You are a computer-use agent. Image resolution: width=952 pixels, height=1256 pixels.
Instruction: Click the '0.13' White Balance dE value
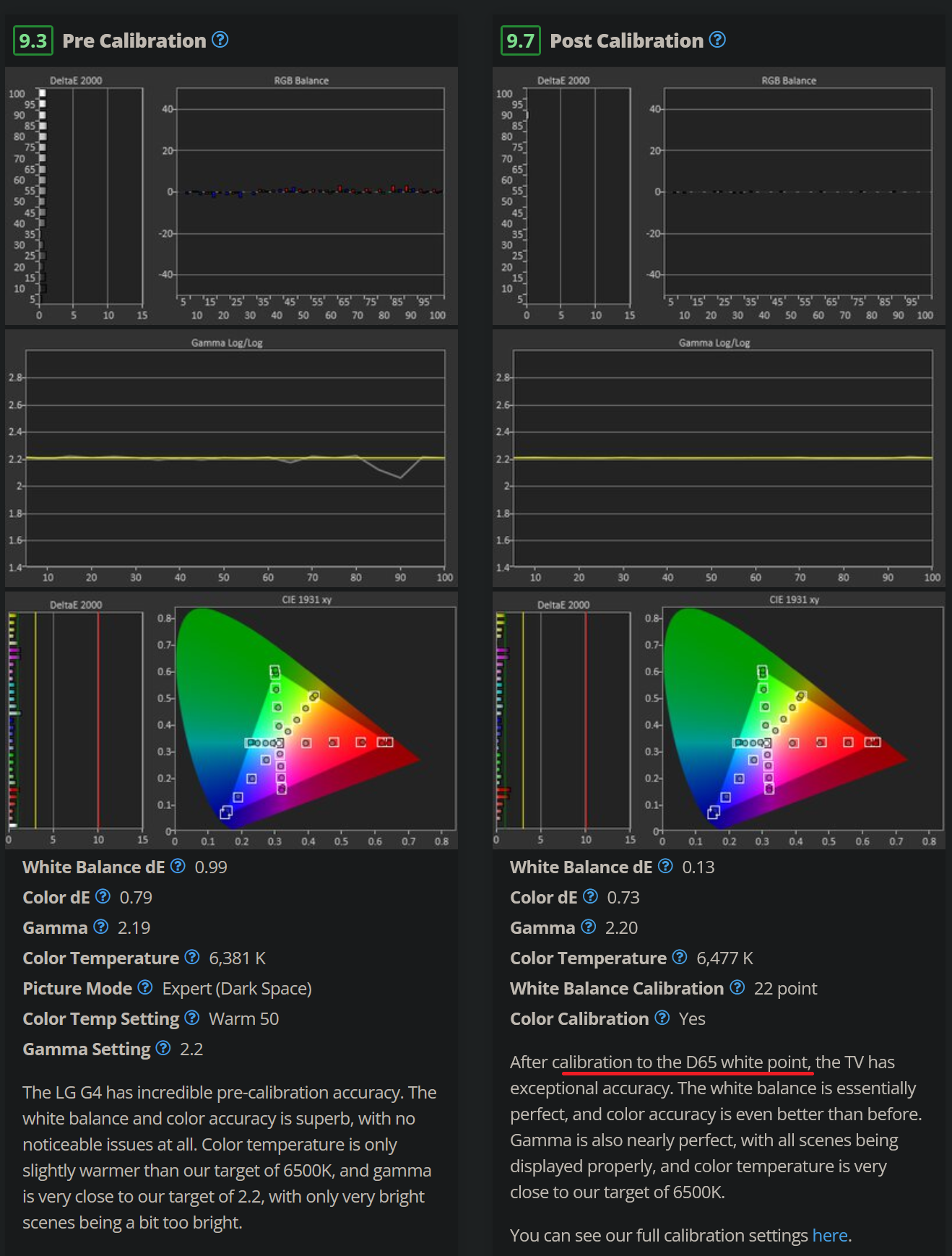[x=698, y=867]
